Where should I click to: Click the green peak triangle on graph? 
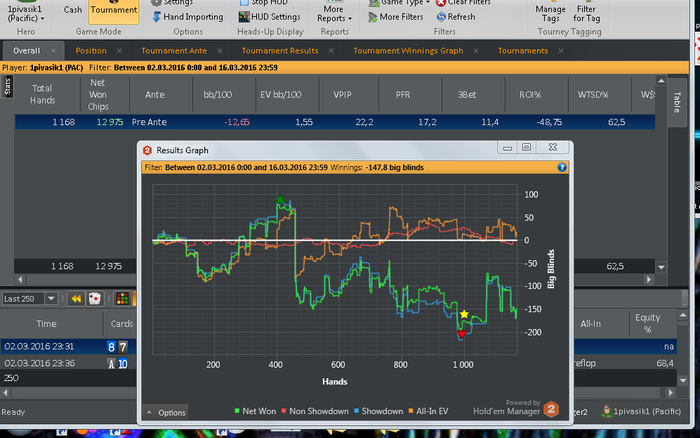point(279,199)
